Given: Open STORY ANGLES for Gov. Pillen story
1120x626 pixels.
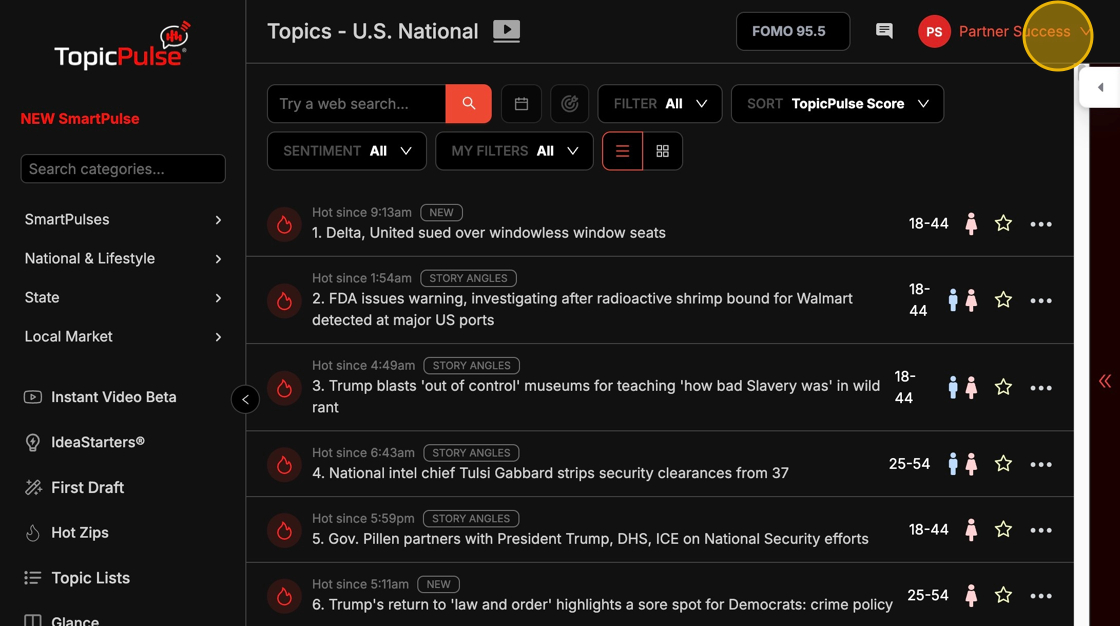Looking at the screenshot, I should 471,518.
